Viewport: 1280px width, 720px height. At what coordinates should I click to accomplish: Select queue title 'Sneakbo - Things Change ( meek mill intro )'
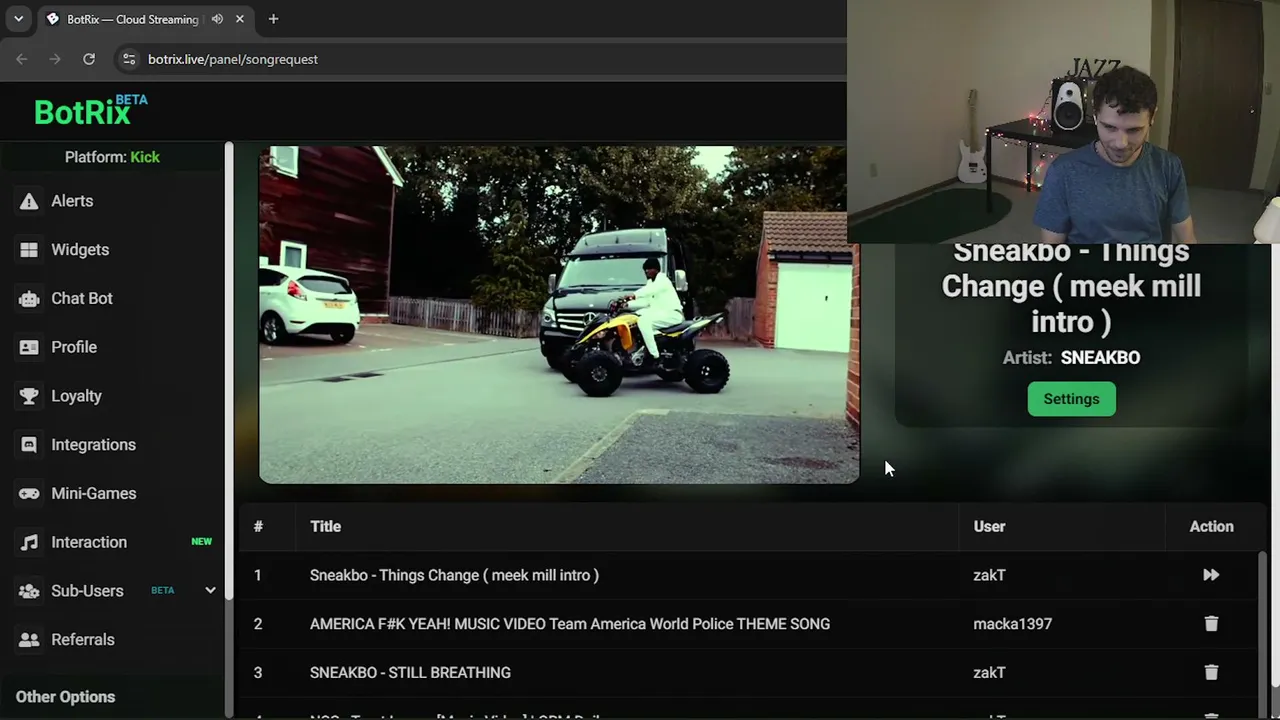point(454,575)
